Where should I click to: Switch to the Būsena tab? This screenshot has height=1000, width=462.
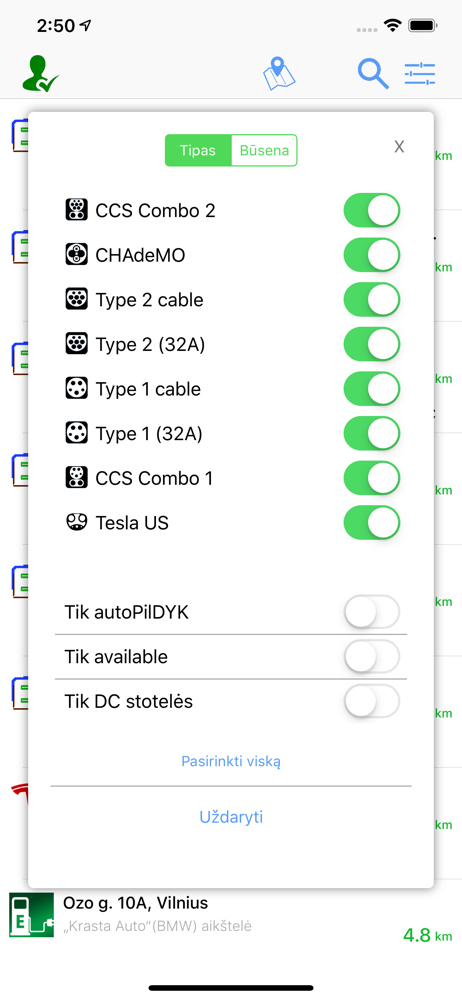(x=264, y=151)
